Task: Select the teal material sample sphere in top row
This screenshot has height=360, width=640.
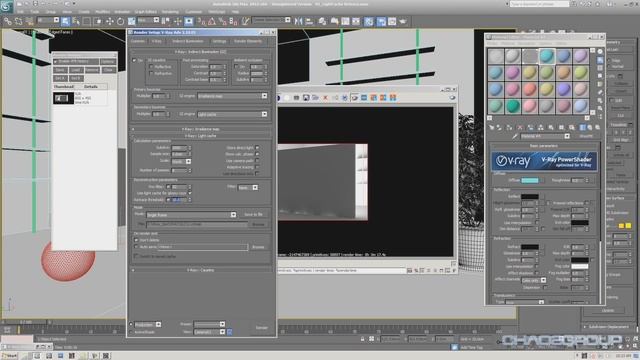Action: (x=547, y=56)
